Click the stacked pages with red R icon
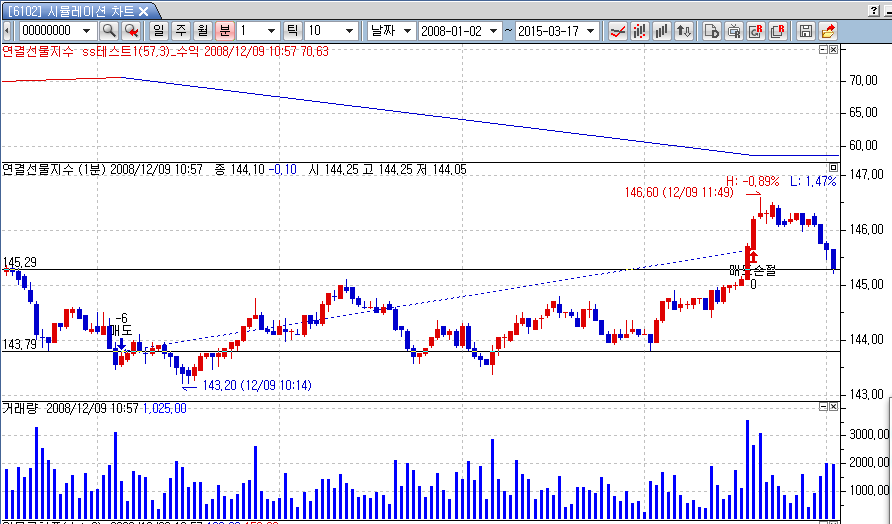 coord(778,31)
